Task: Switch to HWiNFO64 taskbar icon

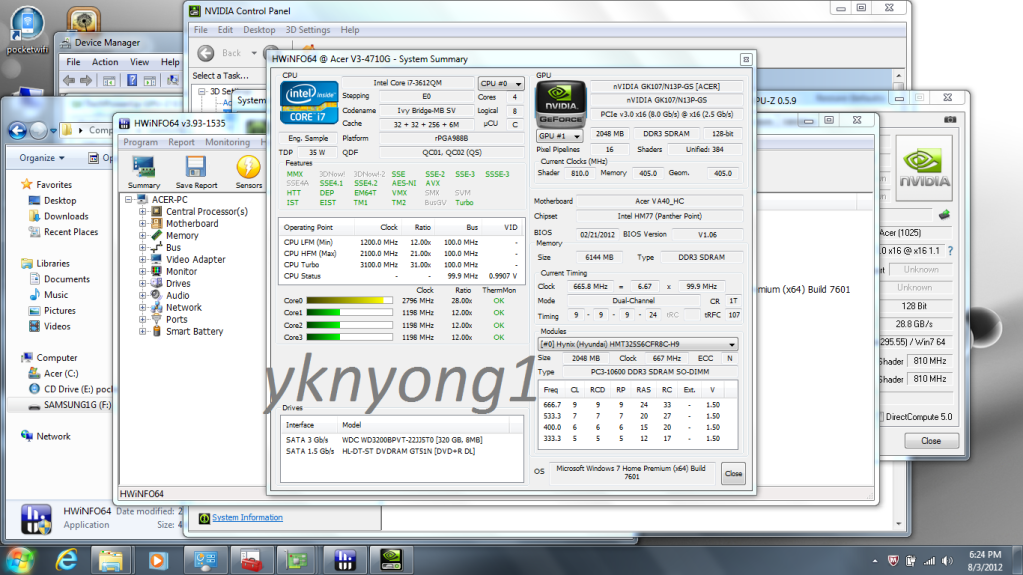Action: pyautogui.click(x=344, y=560)
